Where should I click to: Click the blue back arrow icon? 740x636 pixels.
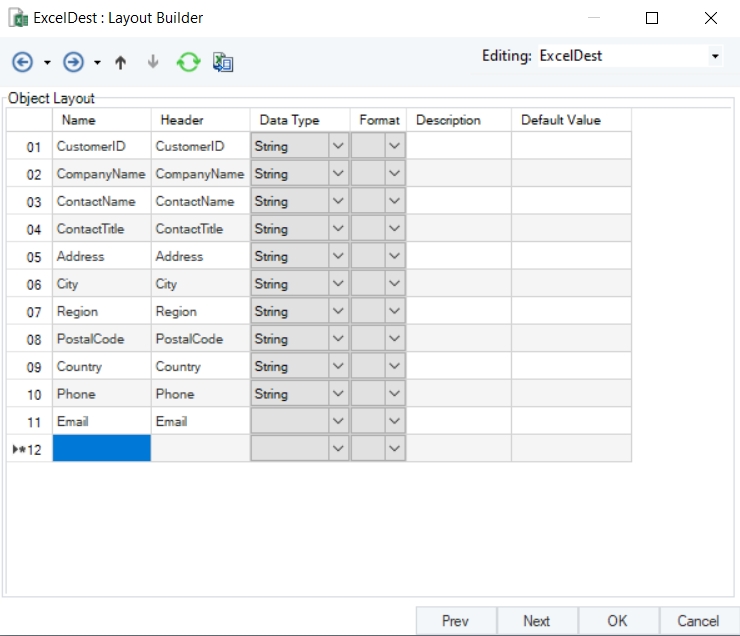[x=22, y=62]
